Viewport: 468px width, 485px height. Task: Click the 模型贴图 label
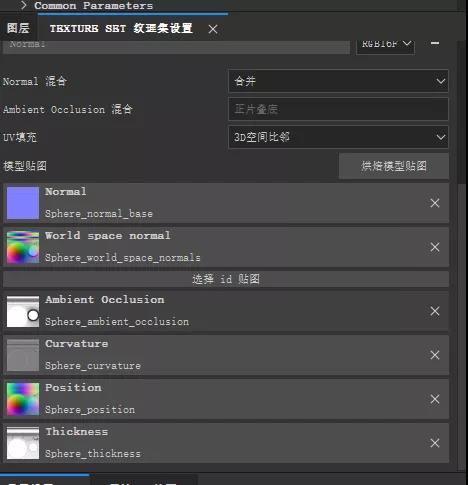tap(25, 166)
